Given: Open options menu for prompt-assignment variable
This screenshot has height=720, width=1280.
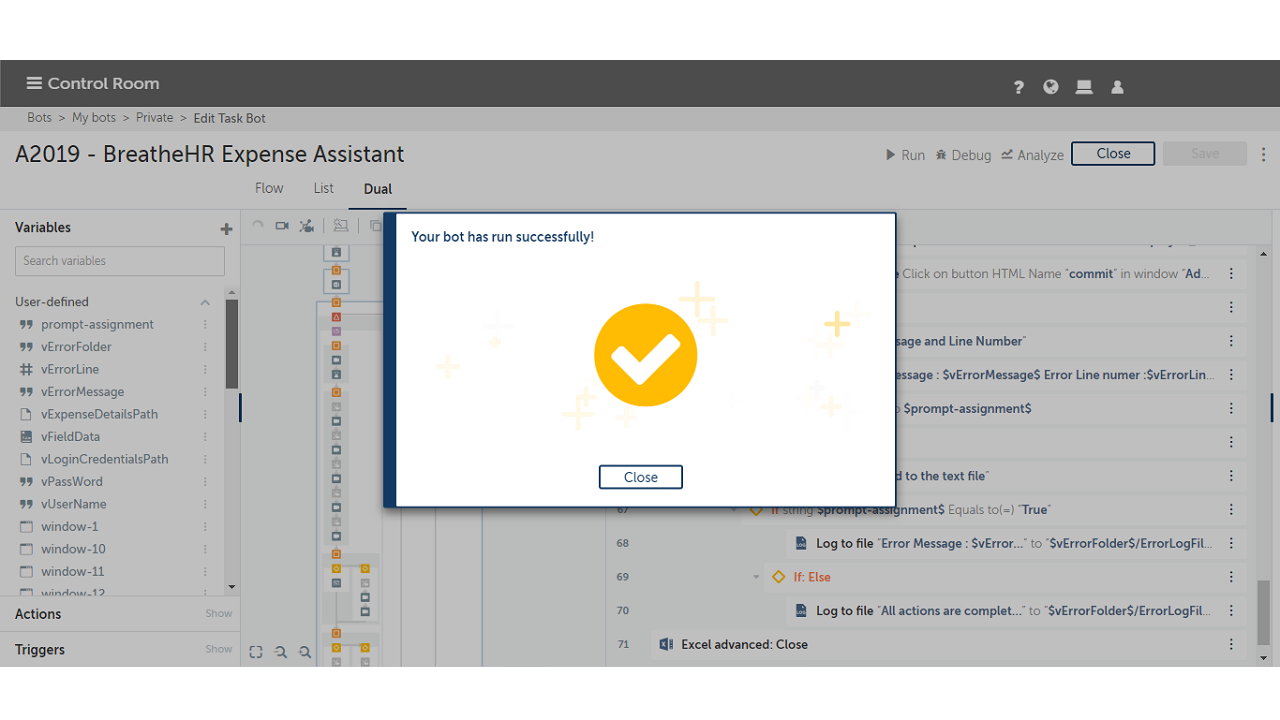Looking at the screenshot, I should click(206, 324).
